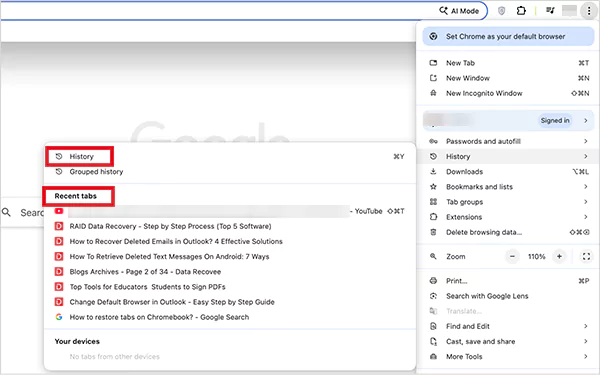
Task: Click the Signed in badge
Action: 555,121
